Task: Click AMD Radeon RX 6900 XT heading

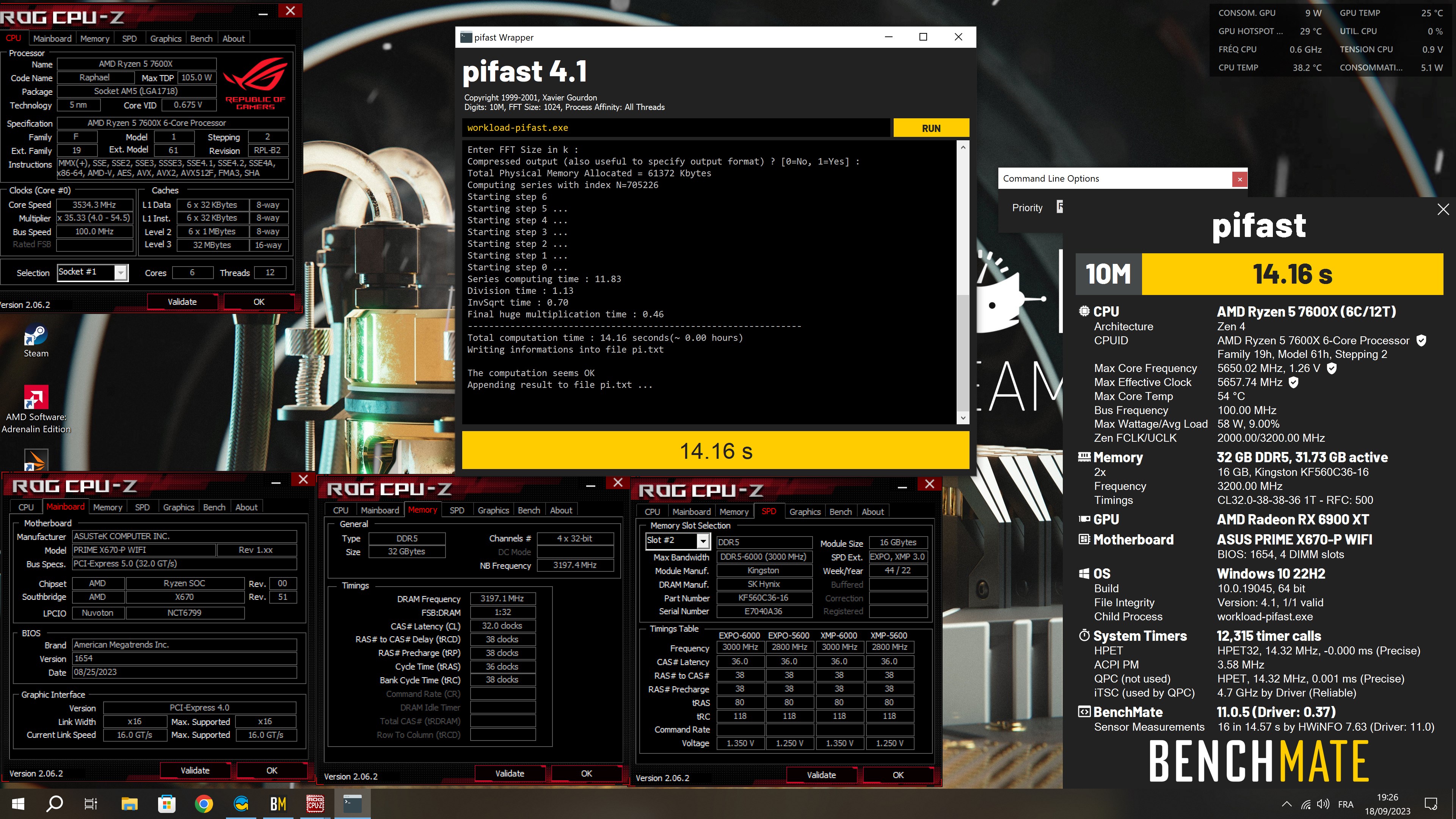Action: click(x=1293, y=519)
